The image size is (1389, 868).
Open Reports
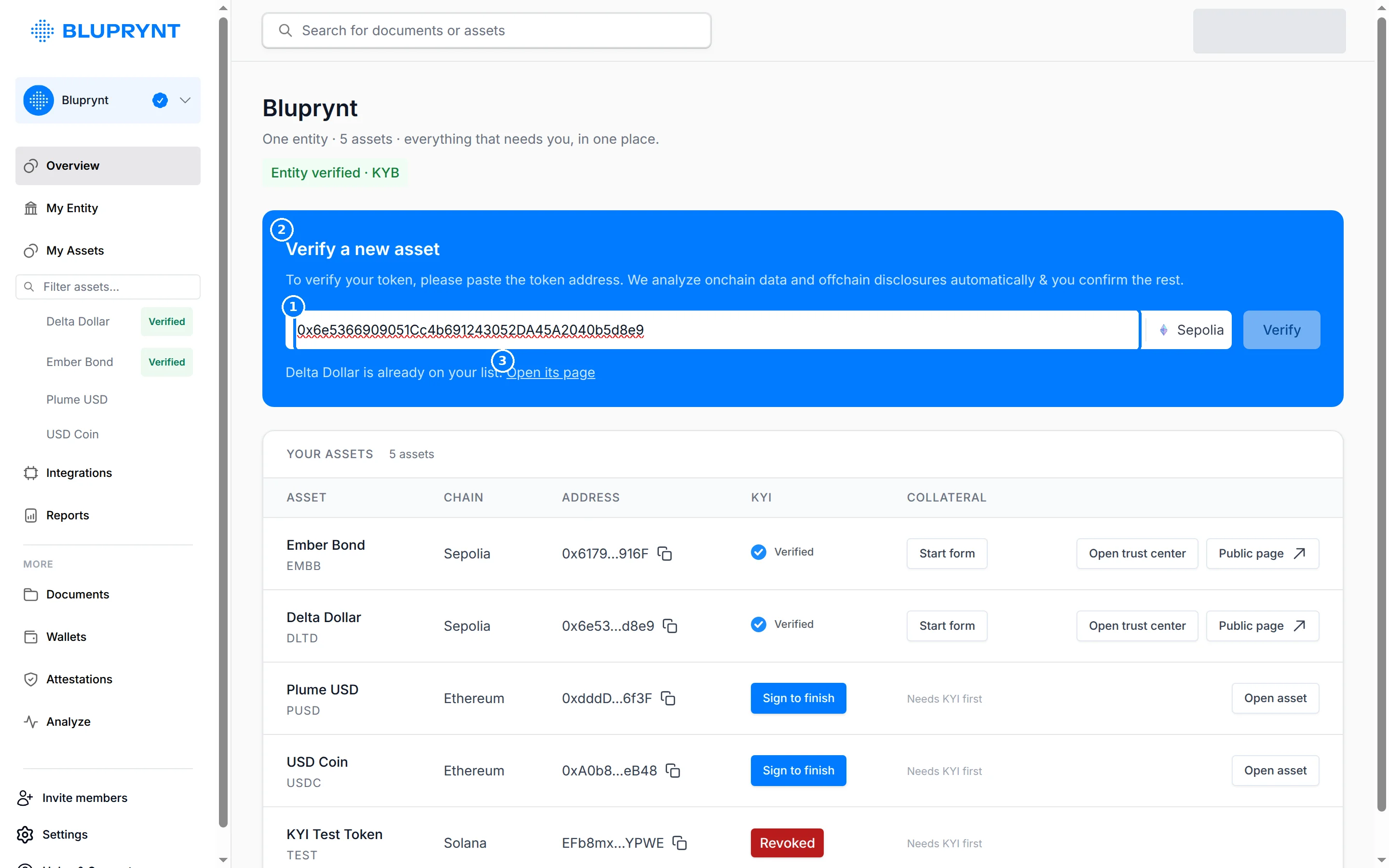pyautogui.click(x=108, y=515)
